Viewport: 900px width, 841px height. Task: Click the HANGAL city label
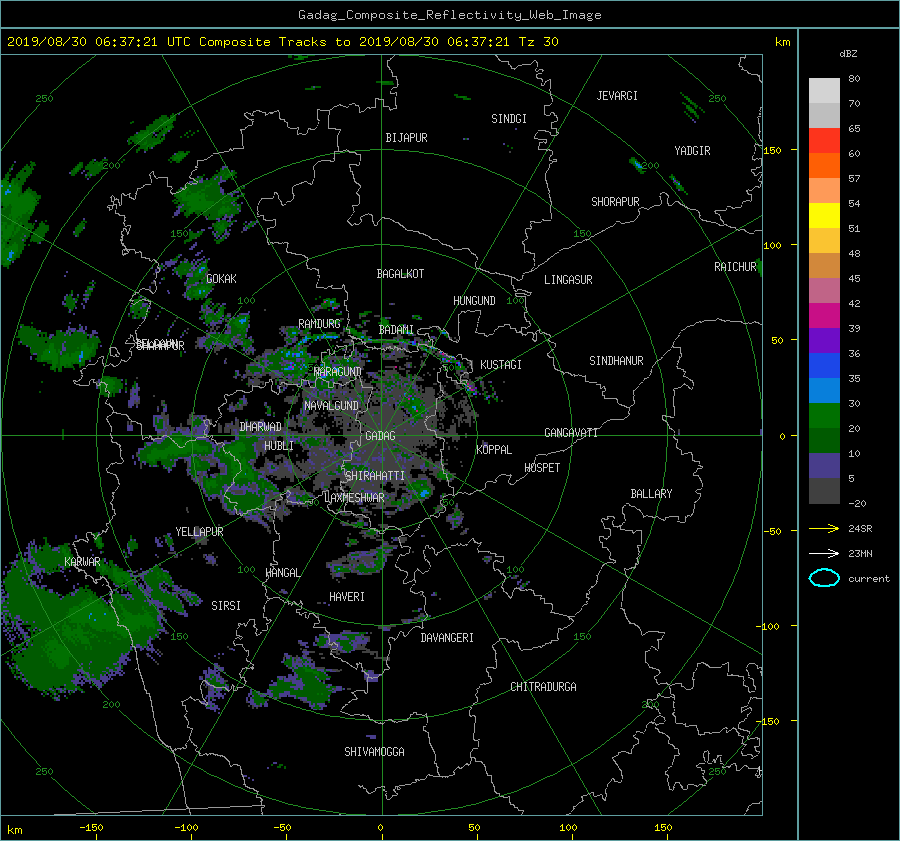282,573
